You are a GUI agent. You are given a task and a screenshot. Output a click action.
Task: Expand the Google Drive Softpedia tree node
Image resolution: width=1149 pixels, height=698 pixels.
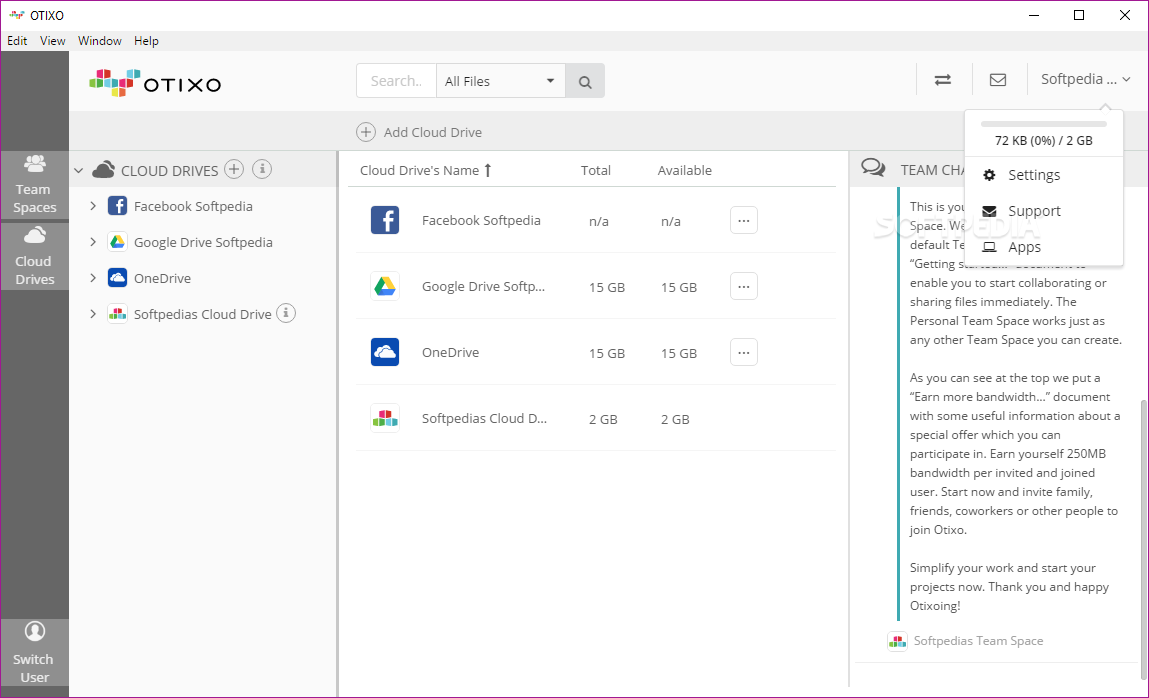pyautogui.click(x=93, y=242)
